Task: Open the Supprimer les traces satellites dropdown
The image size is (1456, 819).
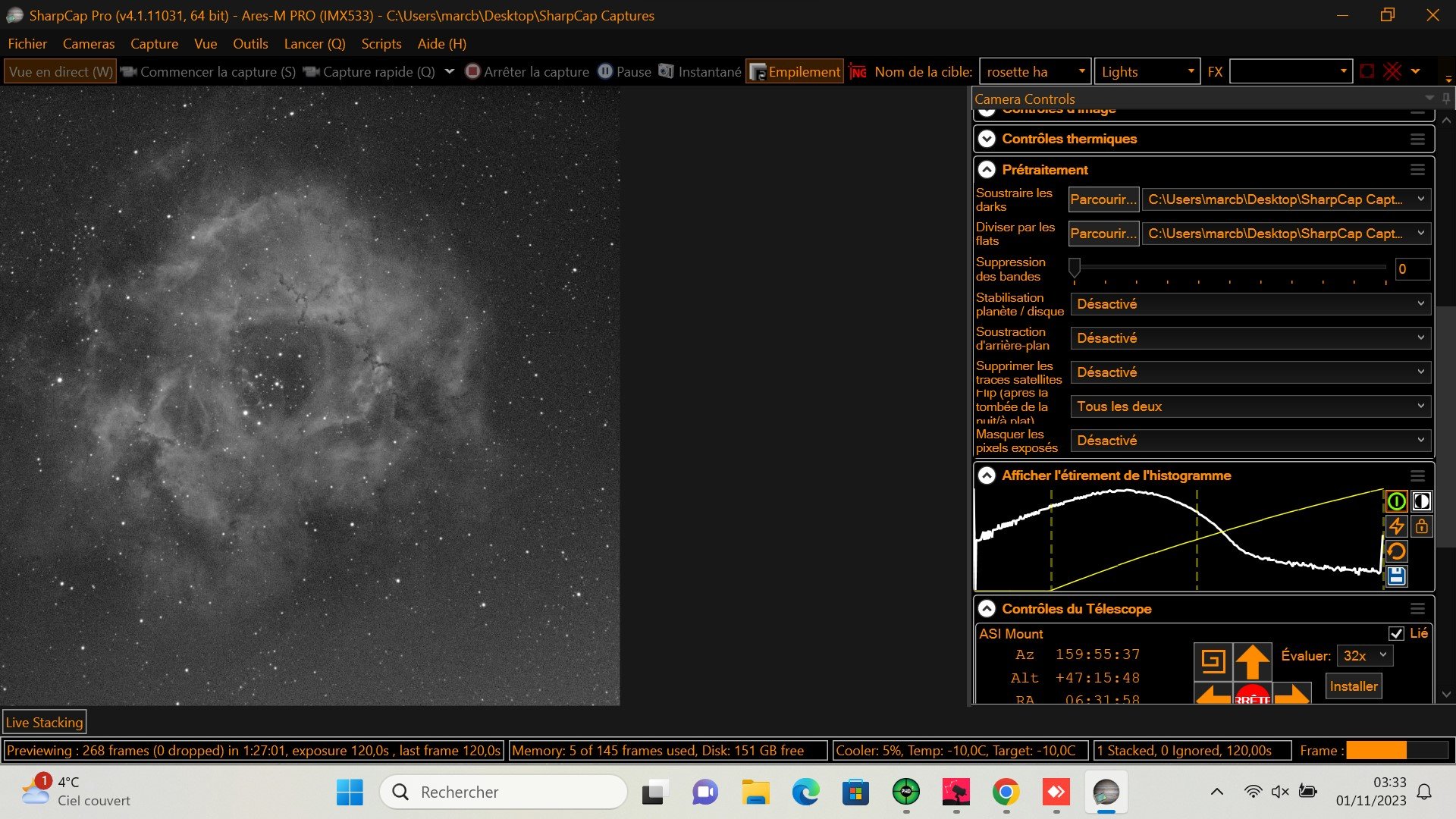Action: (x=1251, y=372)
